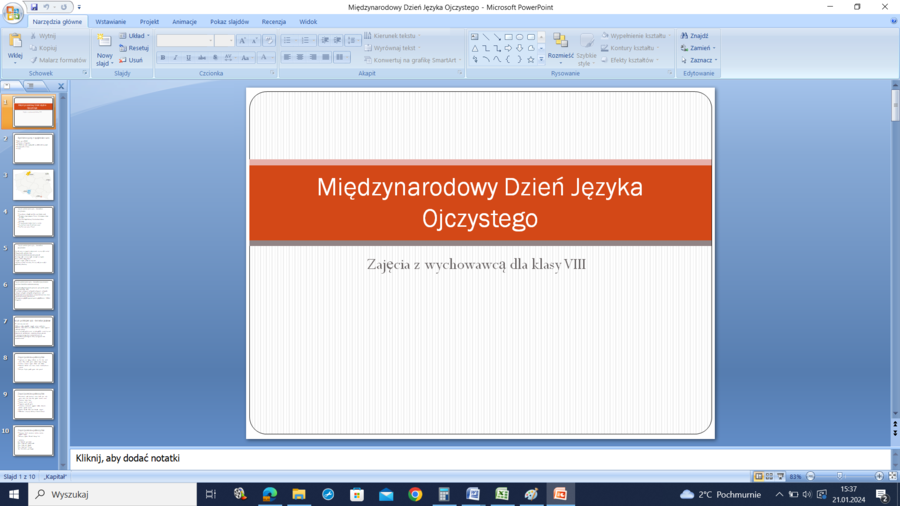Open File Explorer from the taskbar
Image resolution: width=900 pixels, height=506 pixels.
click(298, 494)
